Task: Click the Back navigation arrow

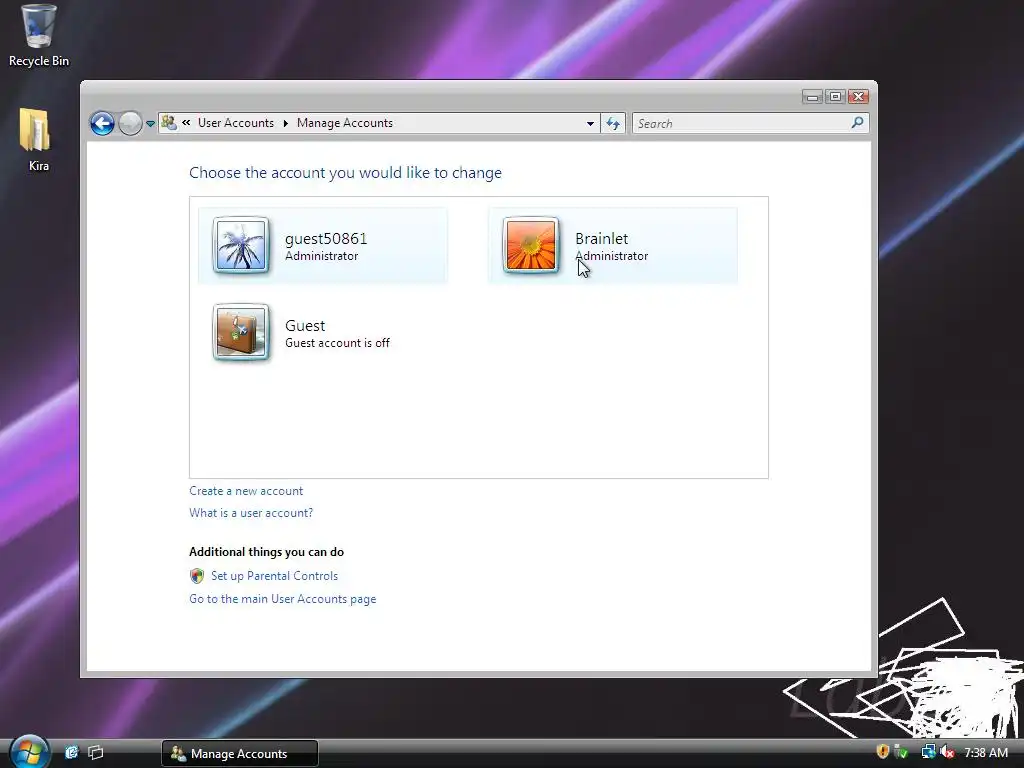Action: 102,123
